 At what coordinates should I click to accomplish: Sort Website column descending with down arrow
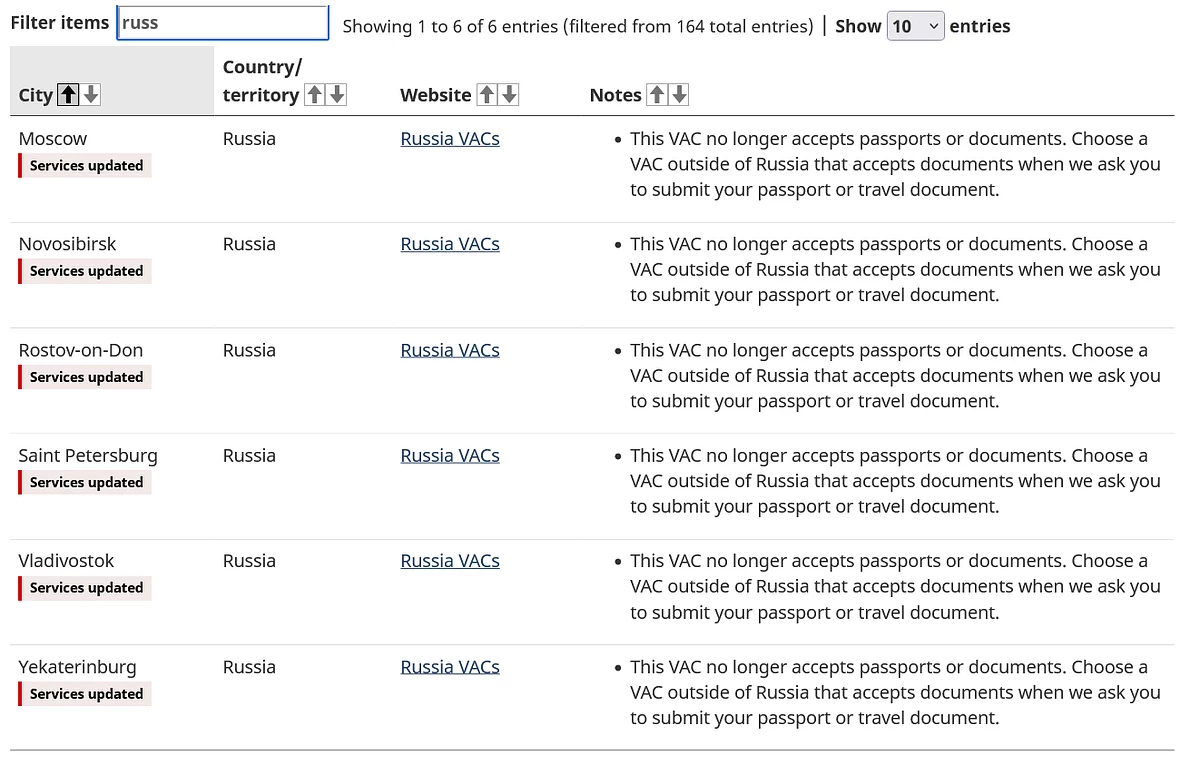pyautogui.click(x=509, y=95)
